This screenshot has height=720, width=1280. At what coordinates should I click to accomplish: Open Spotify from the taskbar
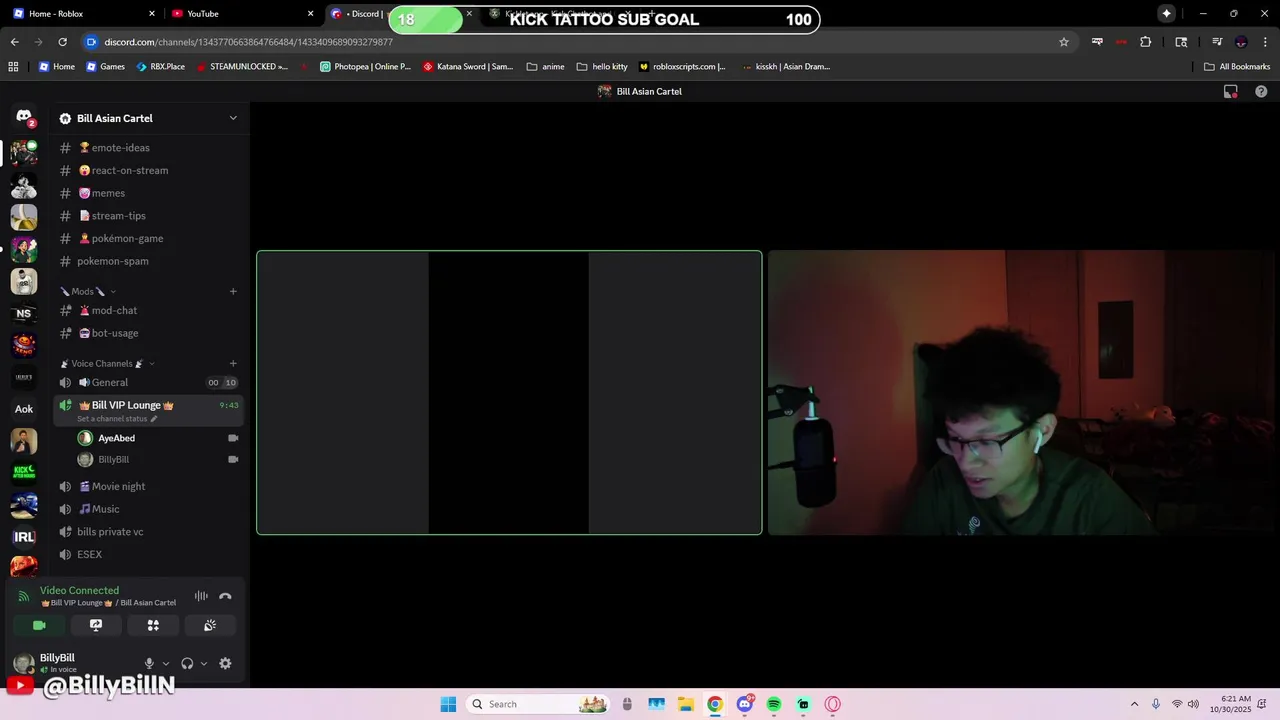[x=774, y=704]
